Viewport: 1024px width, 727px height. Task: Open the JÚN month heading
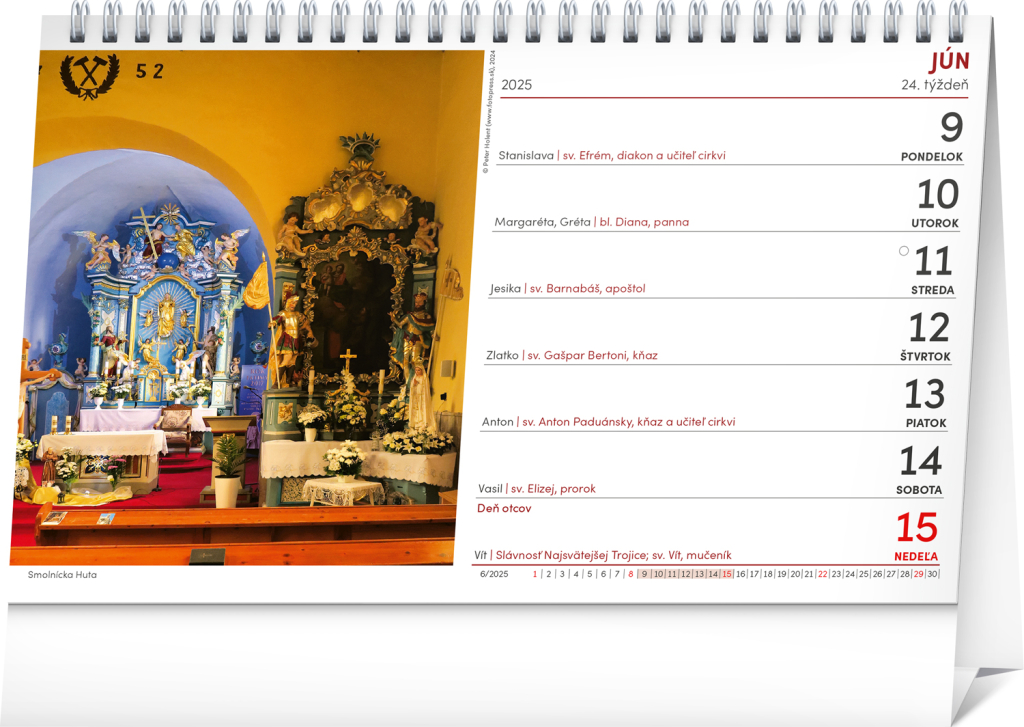pos(949,60)
